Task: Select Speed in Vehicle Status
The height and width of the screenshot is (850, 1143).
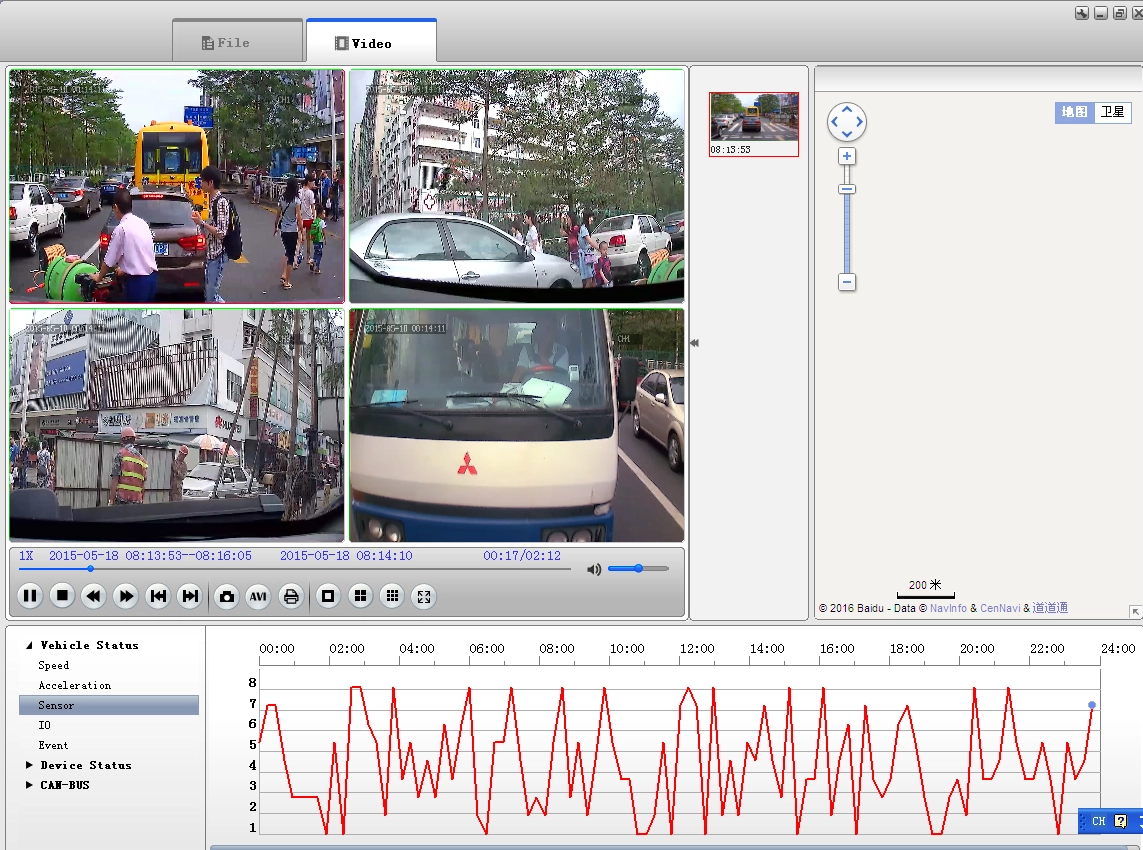Action: click(x=54, y=666)
